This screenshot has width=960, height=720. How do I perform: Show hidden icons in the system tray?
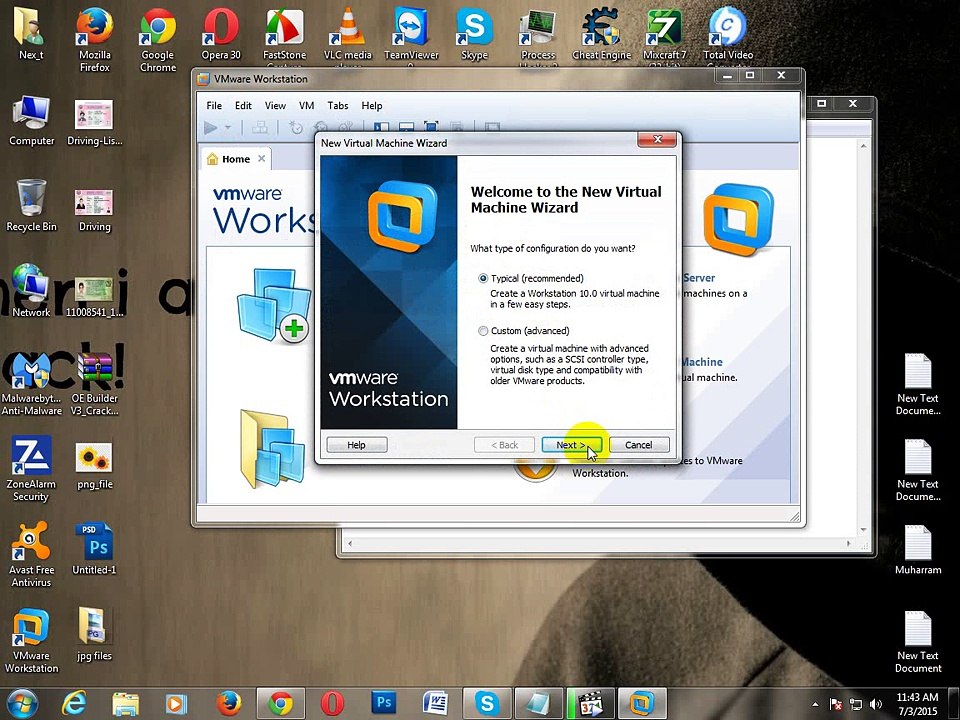point(816,705)
